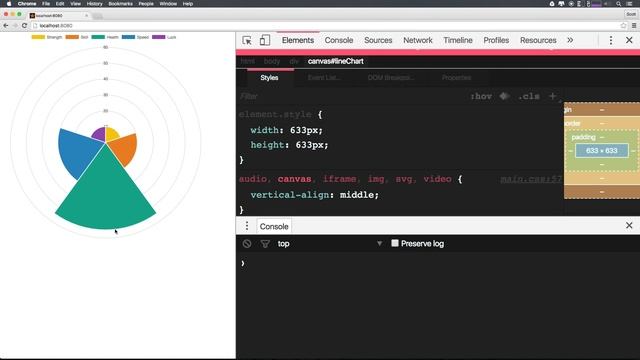Select the Console drawer tab
The width and height of the screenshot is (640, 360).
(274, 227)
